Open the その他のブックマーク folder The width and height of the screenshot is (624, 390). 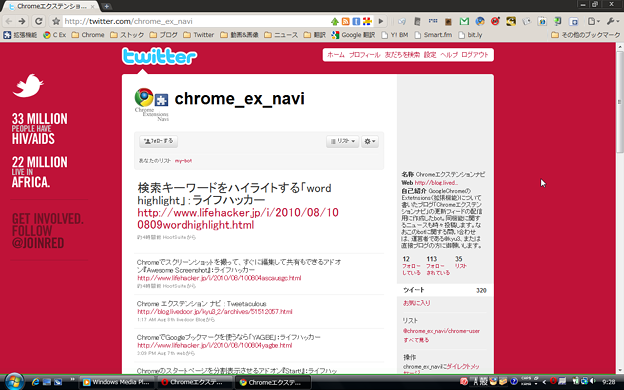(585, 35)
